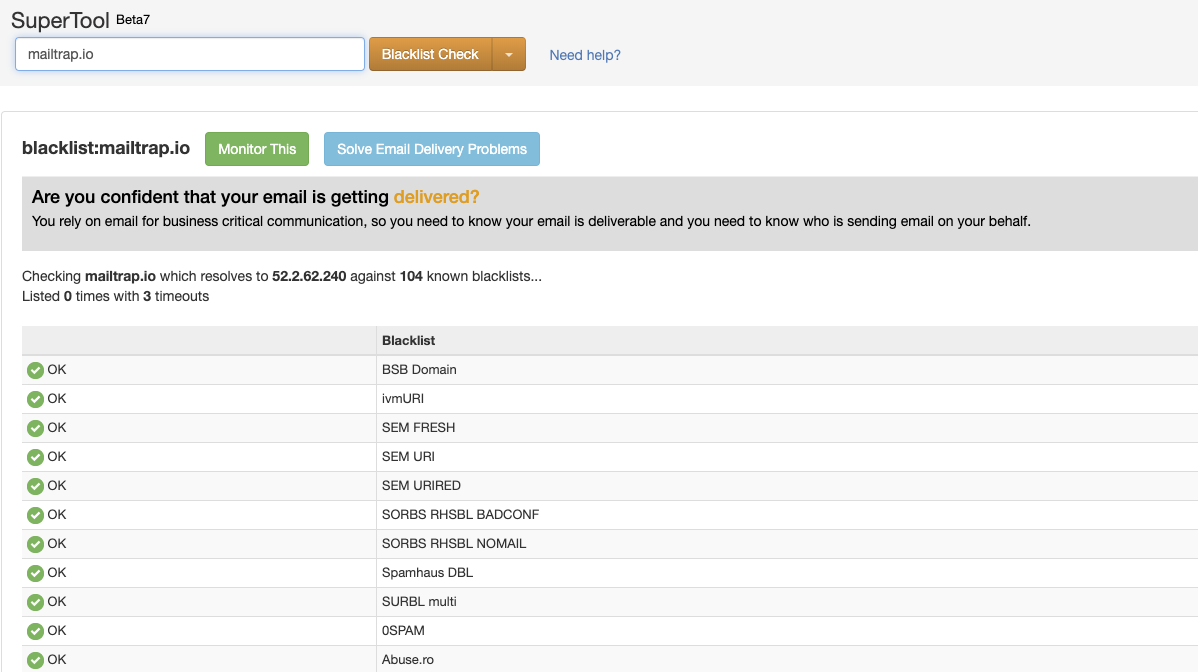Run the Blacklist Check button
Viewport: 1198px width, 672px height.
(x=430, y=54)
